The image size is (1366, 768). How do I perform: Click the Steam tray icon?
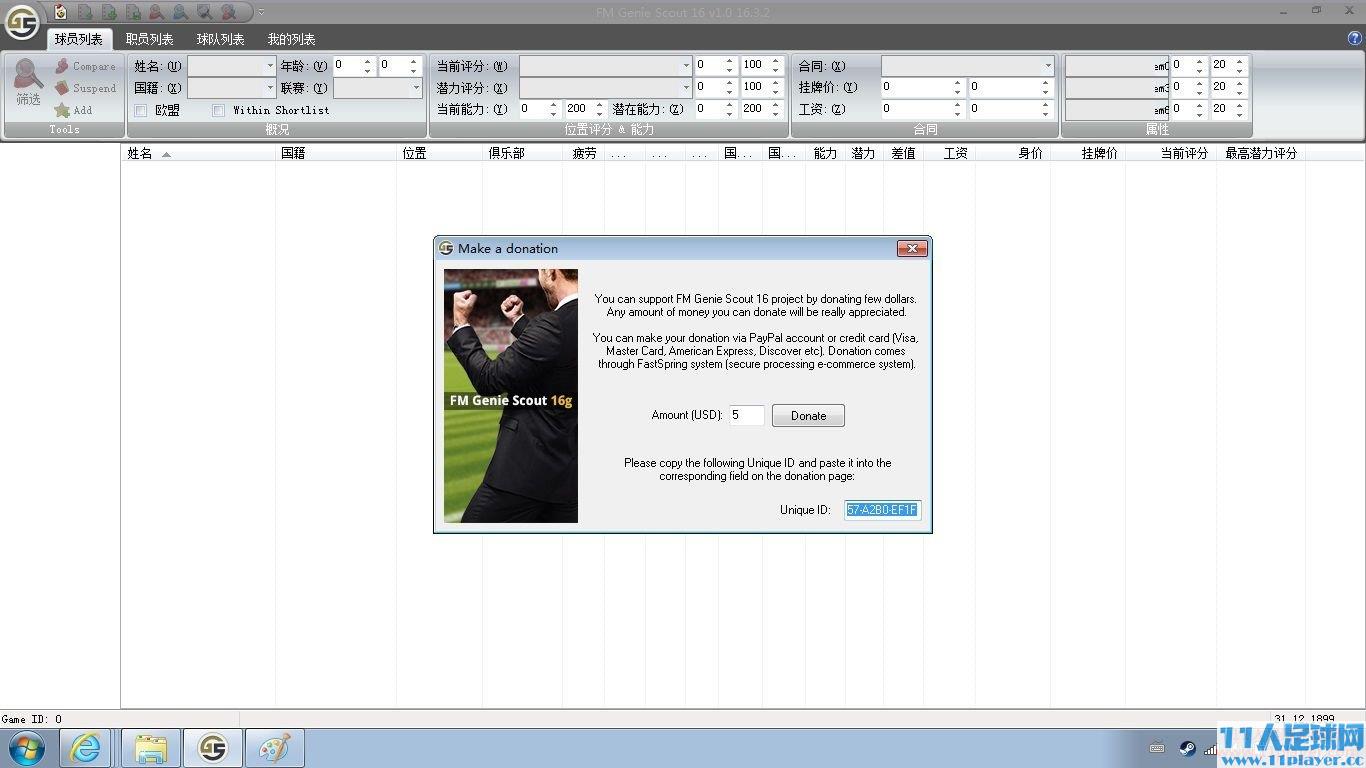[1187, 748]
